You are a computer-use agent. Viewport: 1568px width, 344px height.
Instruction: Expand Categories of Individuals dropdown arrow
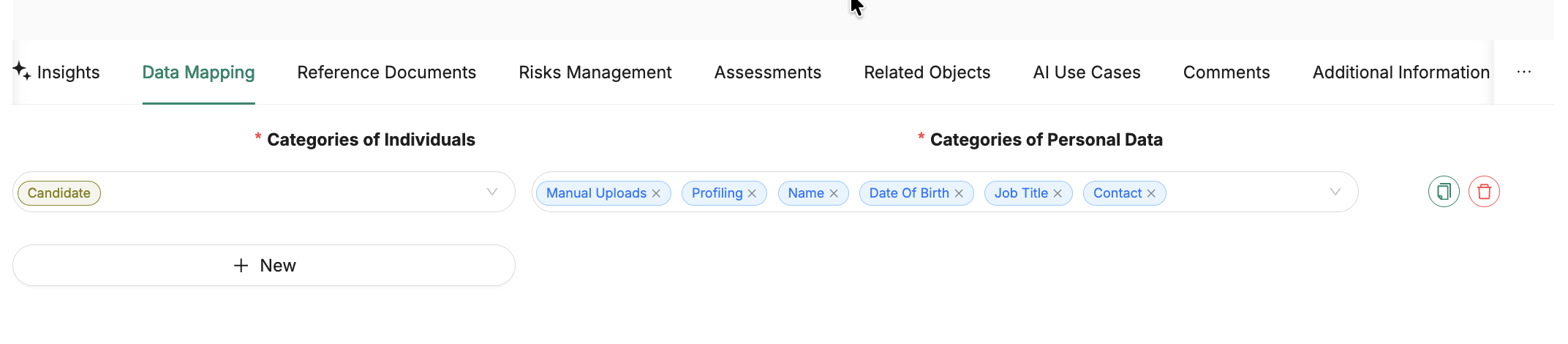click(x=492, y=192)
